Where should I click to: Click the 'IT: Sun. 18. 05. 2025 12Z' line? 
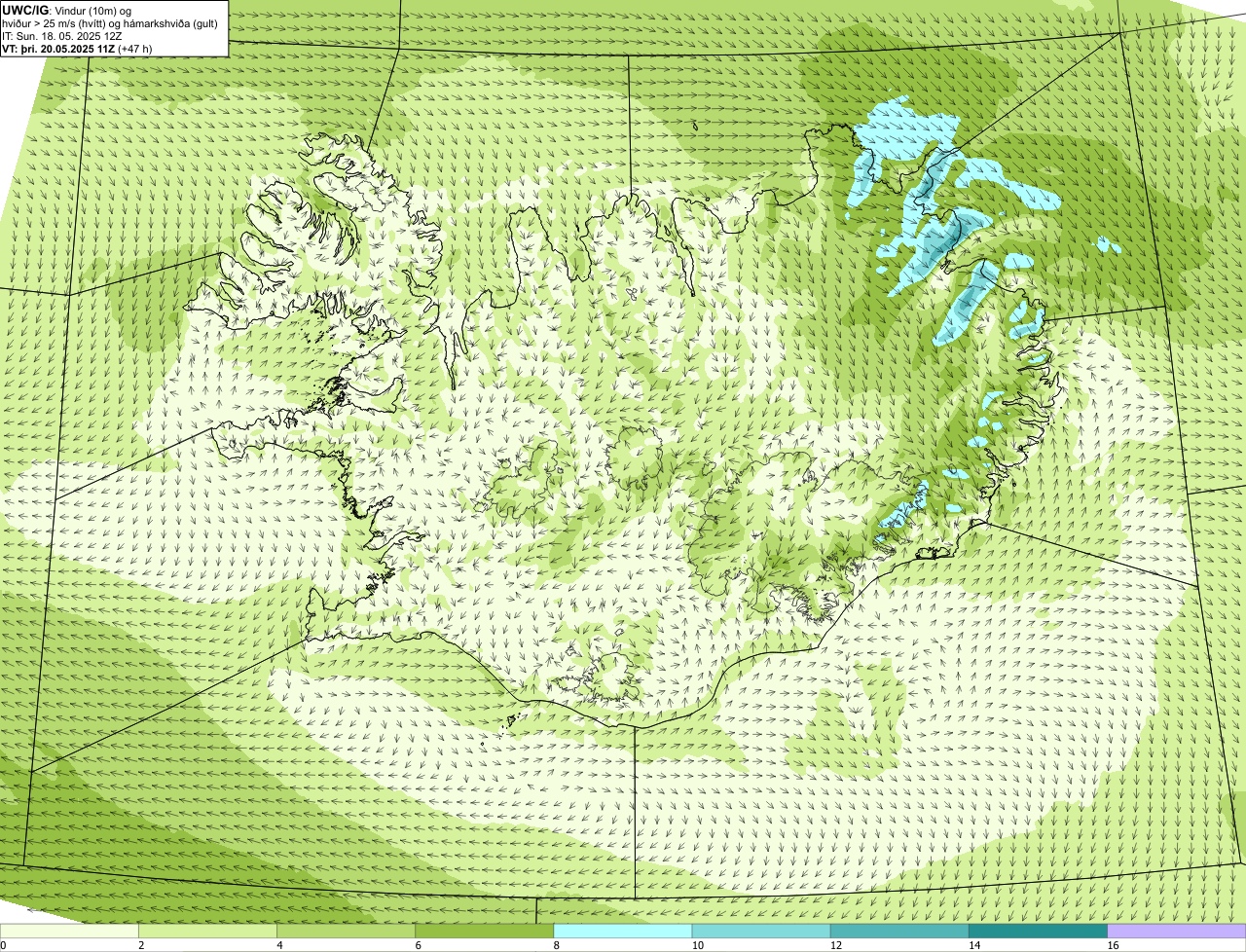pyautogui.click(x=62, y=36)
